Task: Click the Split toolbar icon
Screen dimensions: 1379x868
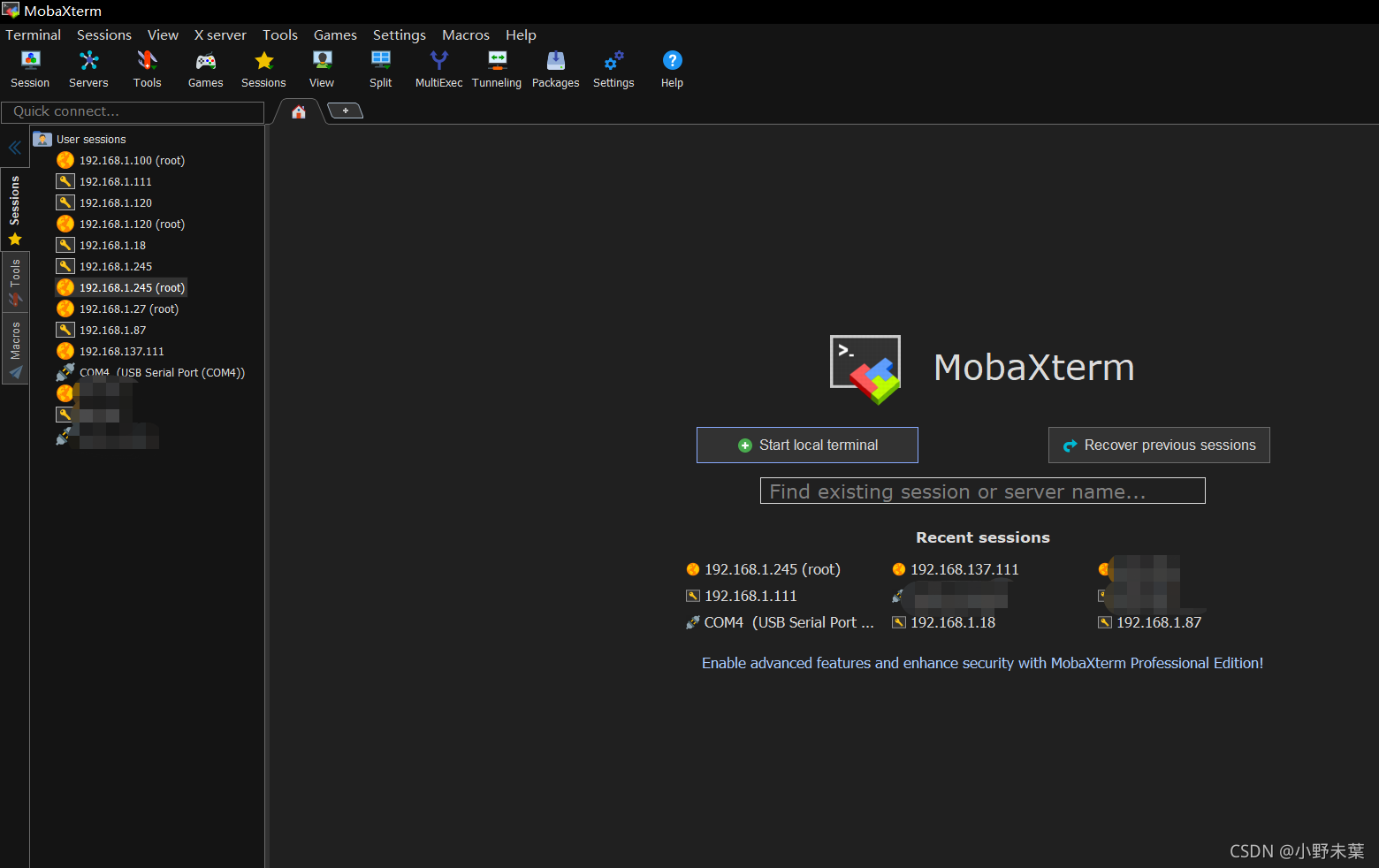Action: [380, 69]
